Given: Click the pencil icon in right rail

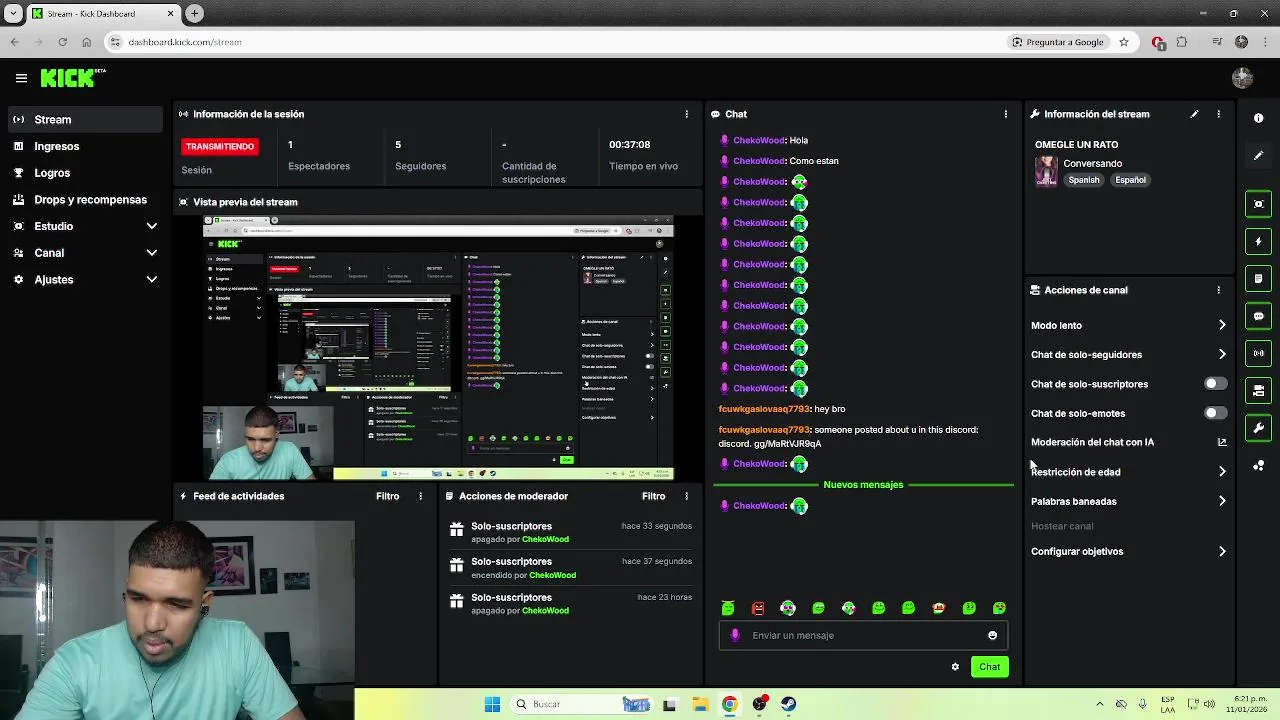Looking at the screenshot, I should coord(1258,156).
